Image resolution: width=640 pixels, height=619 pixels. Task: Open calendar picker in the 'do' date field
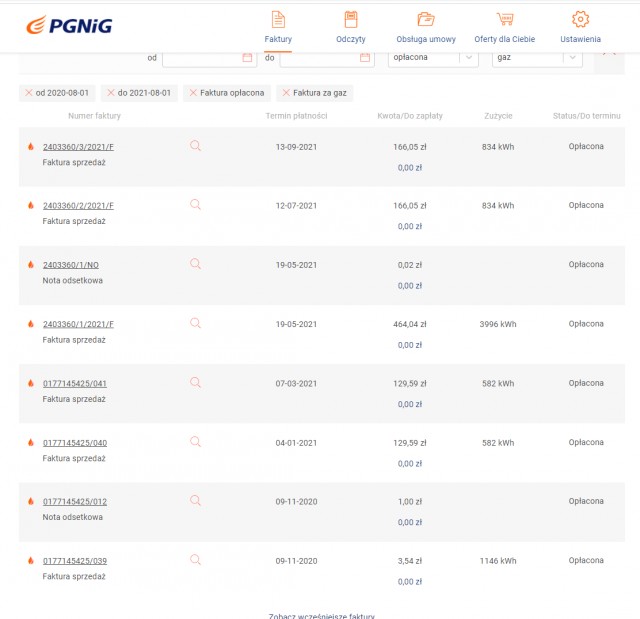click(365, 58)
